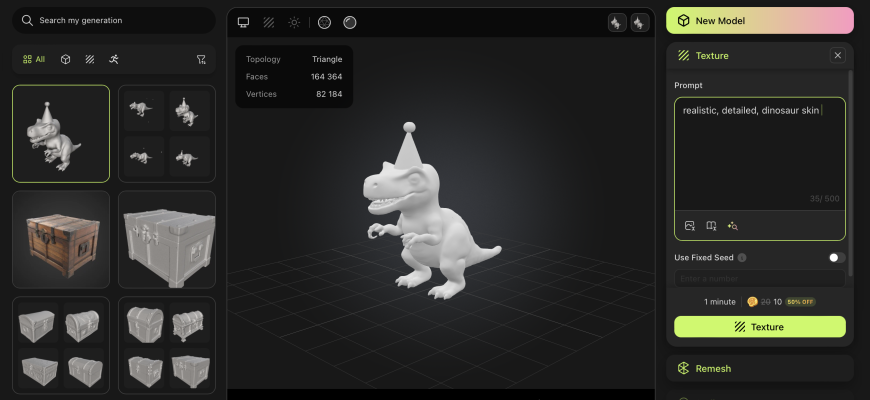This screenshot has height=400, width=870.
Task: Click the Use Fixed Seed info icon
Action: click(742, 258)
